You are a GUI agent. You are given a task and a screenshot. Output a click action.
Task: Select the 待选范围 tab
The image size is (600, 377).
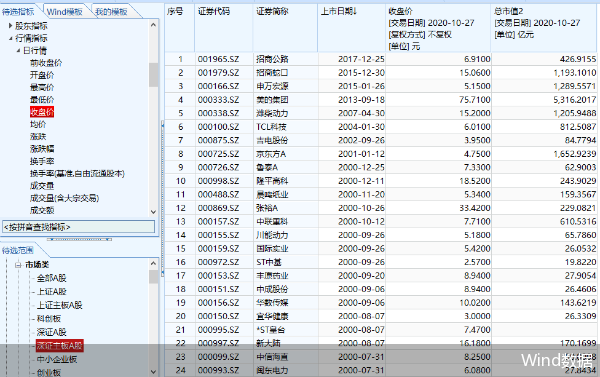point(18,251)
